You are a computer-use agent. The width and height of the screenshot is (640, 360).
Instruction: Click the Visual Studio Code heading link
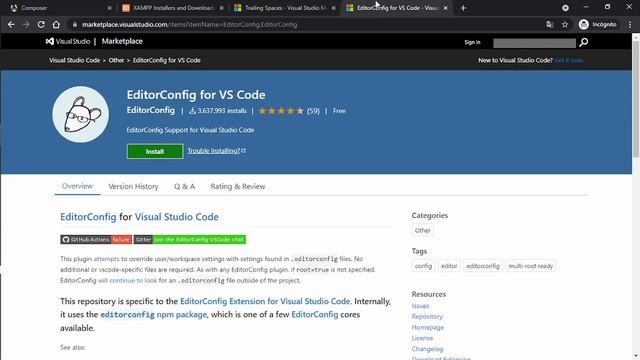[x=177, y=217]
